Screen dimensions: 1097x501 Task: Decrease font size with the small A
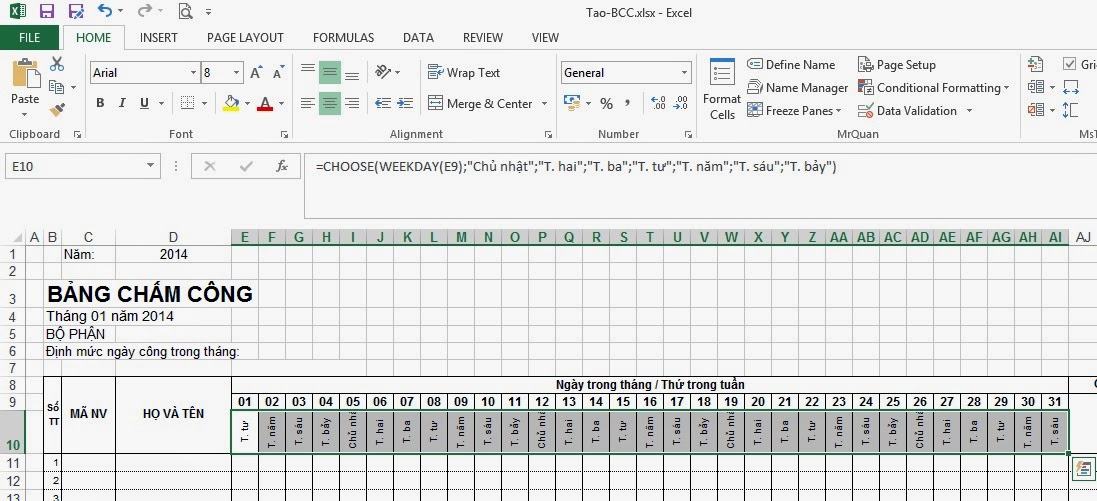click(x=278, y=73)
